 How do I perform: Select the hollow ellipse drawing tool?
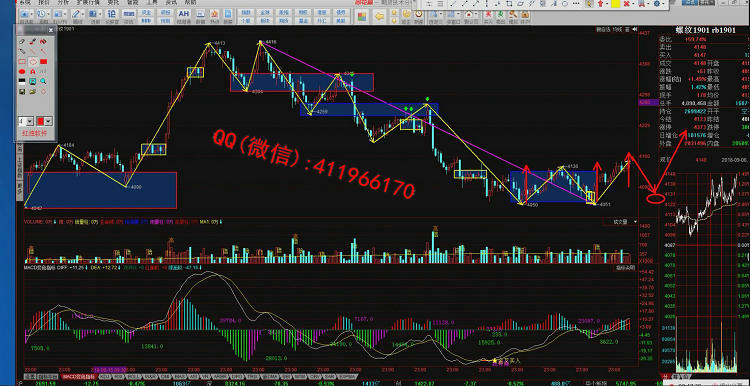(x=33, y=62)
